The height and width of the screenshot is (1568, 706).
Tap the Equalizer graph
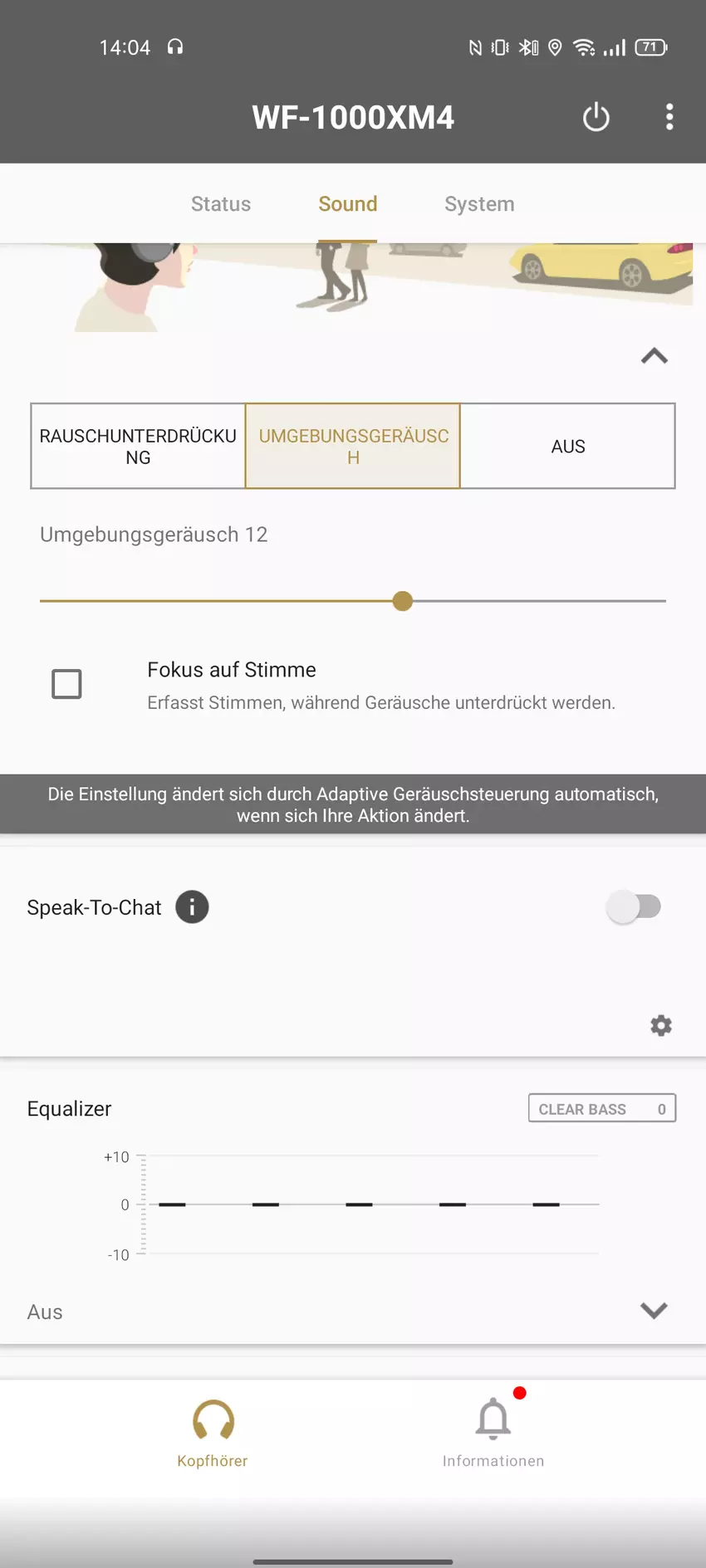[365, 1204]
